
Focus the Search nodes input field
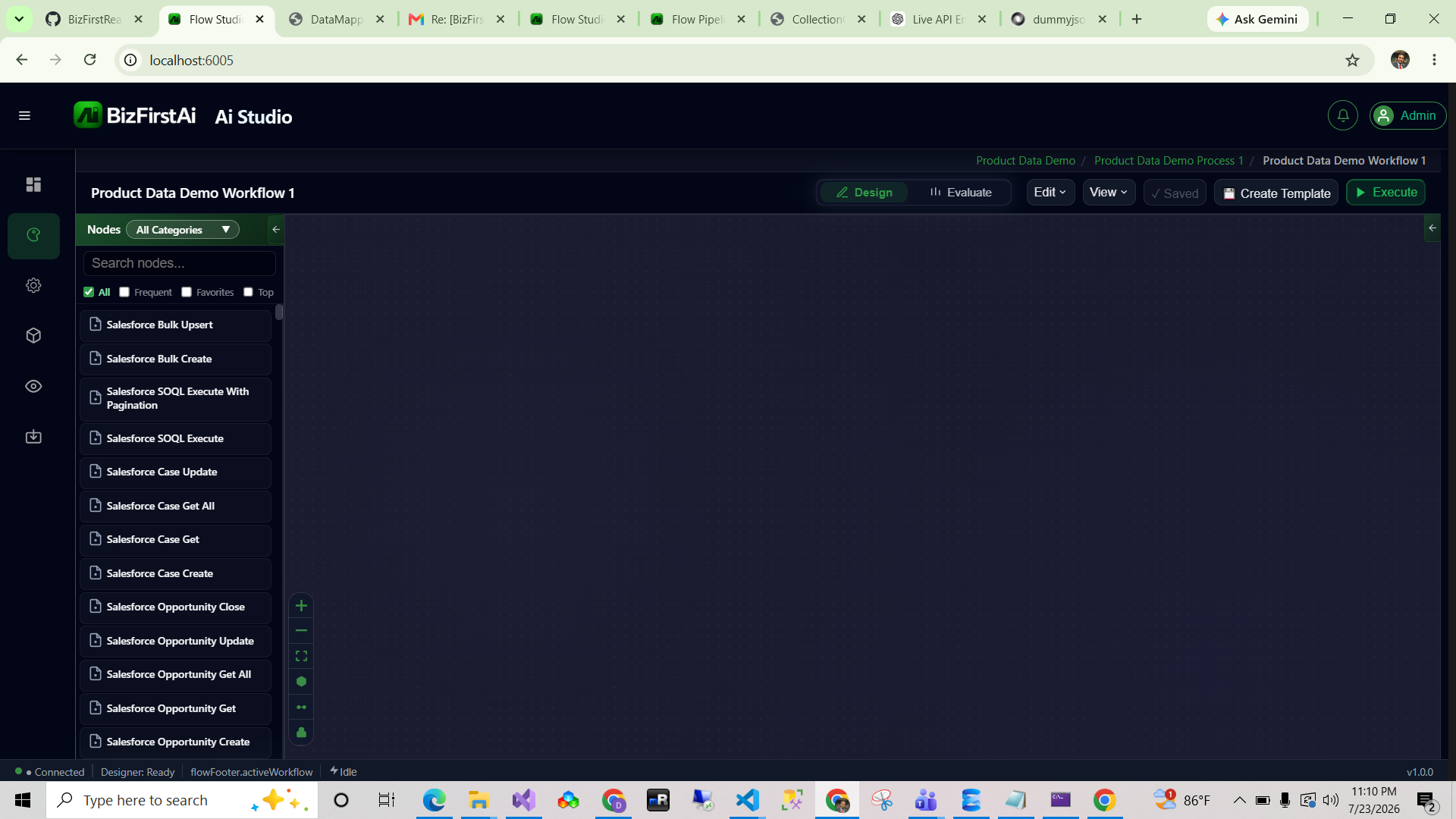tap(180, 263)
